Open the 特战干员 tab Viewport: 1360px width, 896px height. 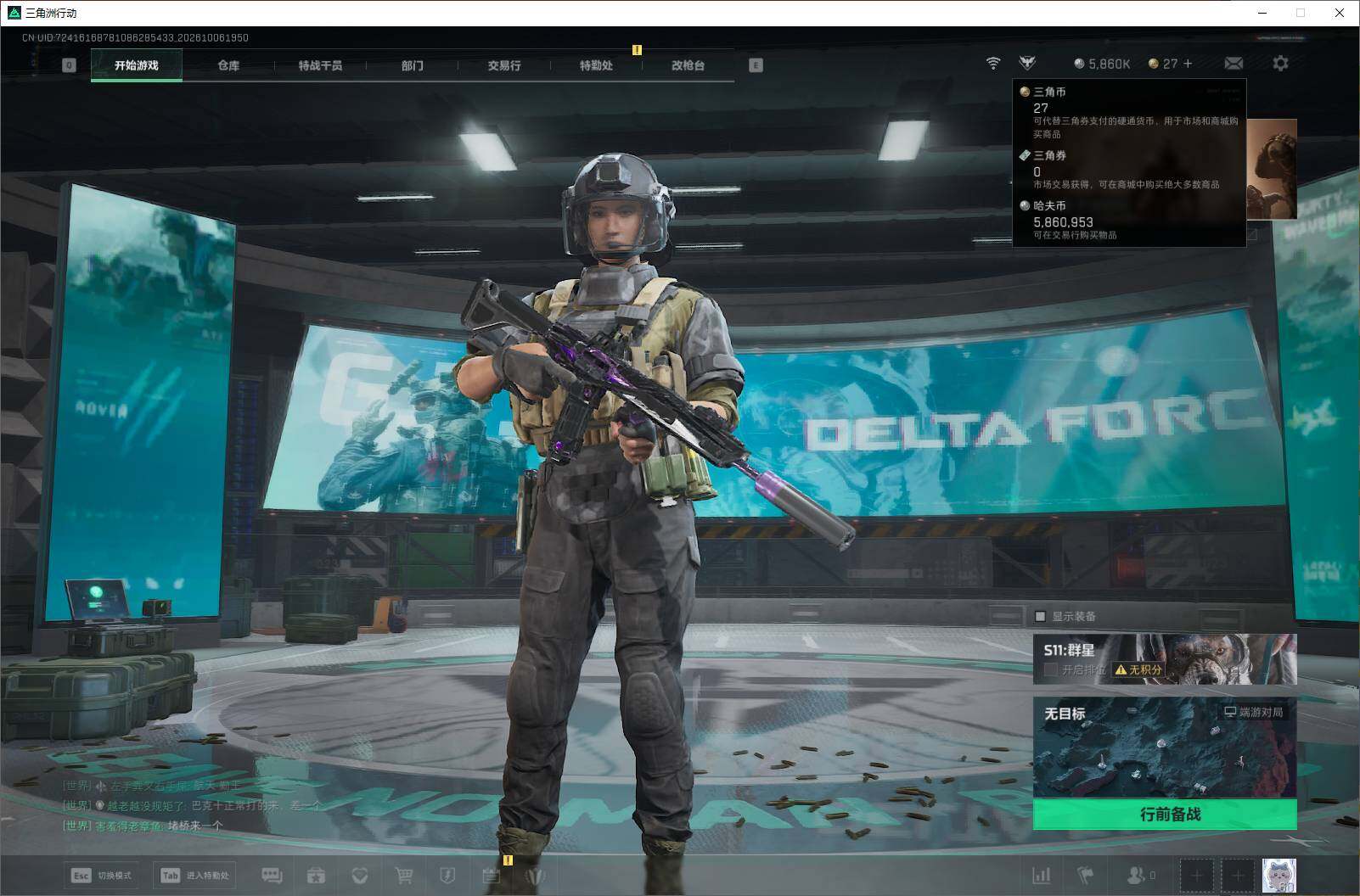320,65
